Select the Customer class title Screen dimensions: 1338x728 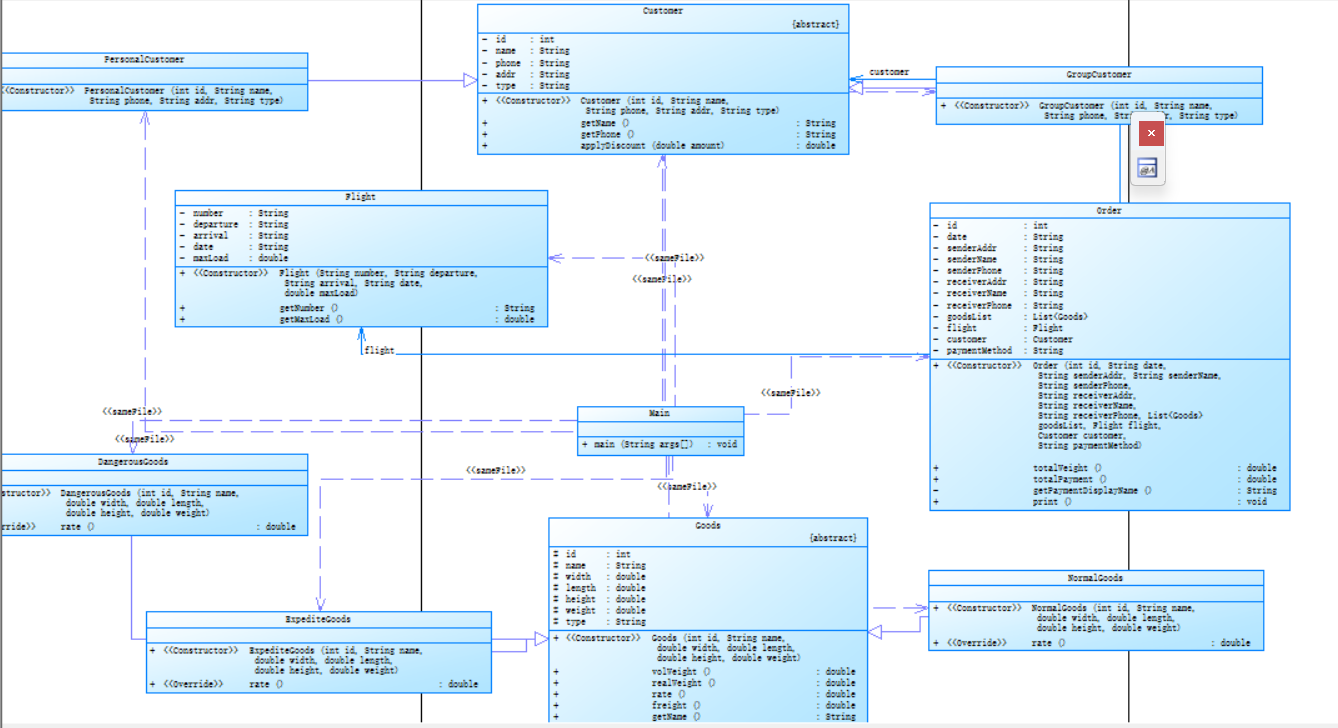(x=663, y=11)
